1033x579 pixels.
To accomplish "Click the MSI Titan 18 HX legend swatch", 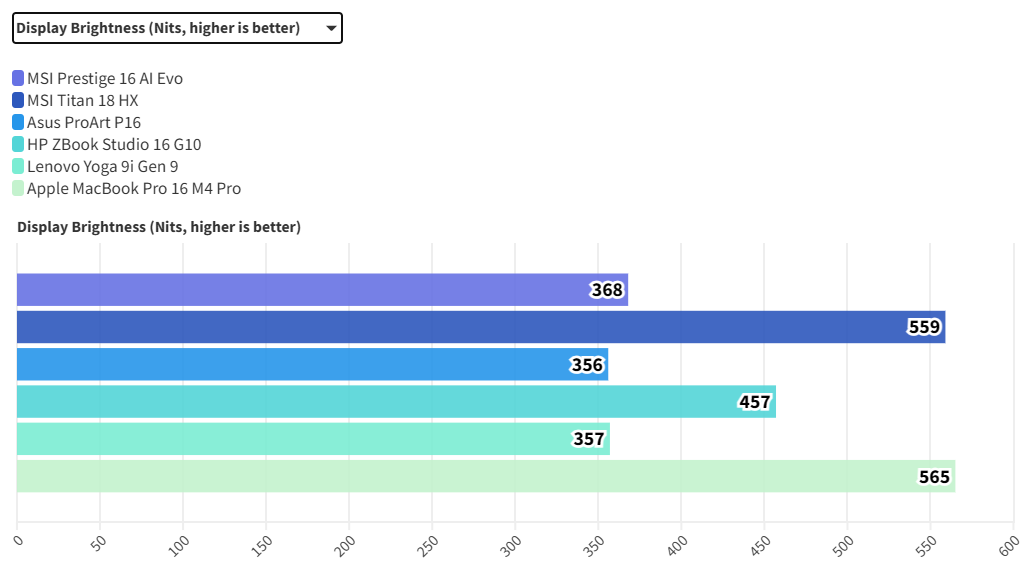I will coord(18,100).
